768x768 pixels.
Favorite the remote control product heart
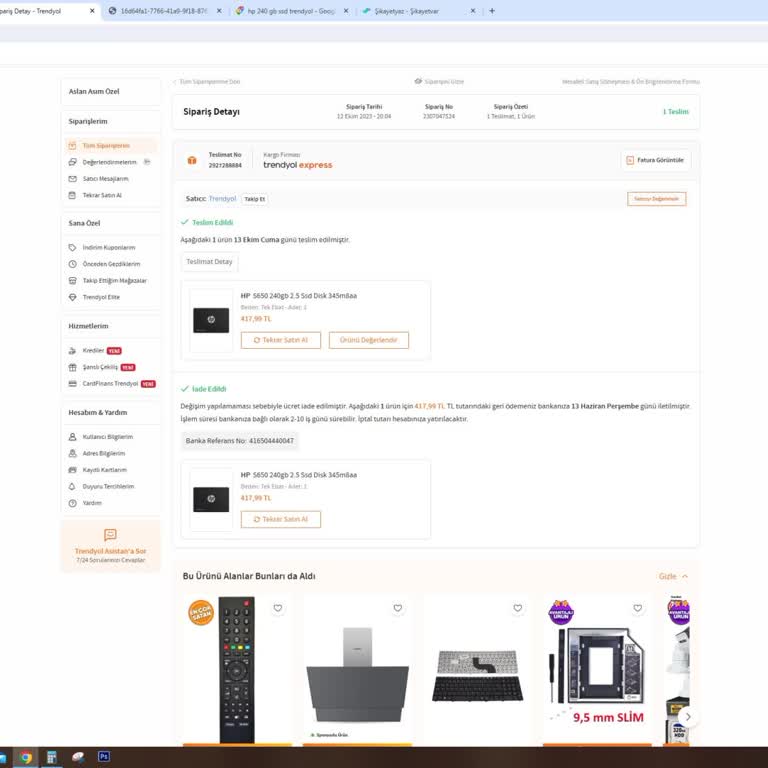278,608
